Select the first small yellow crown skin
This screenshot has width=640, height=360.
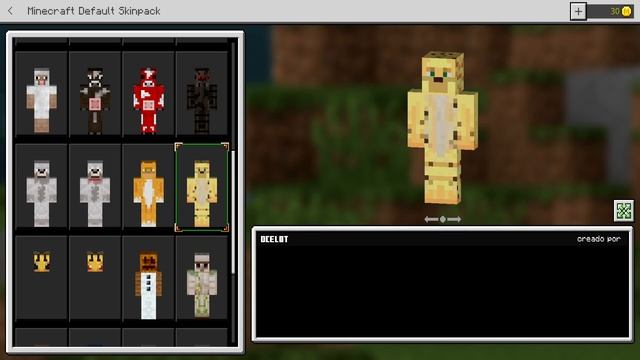[41, 278]
